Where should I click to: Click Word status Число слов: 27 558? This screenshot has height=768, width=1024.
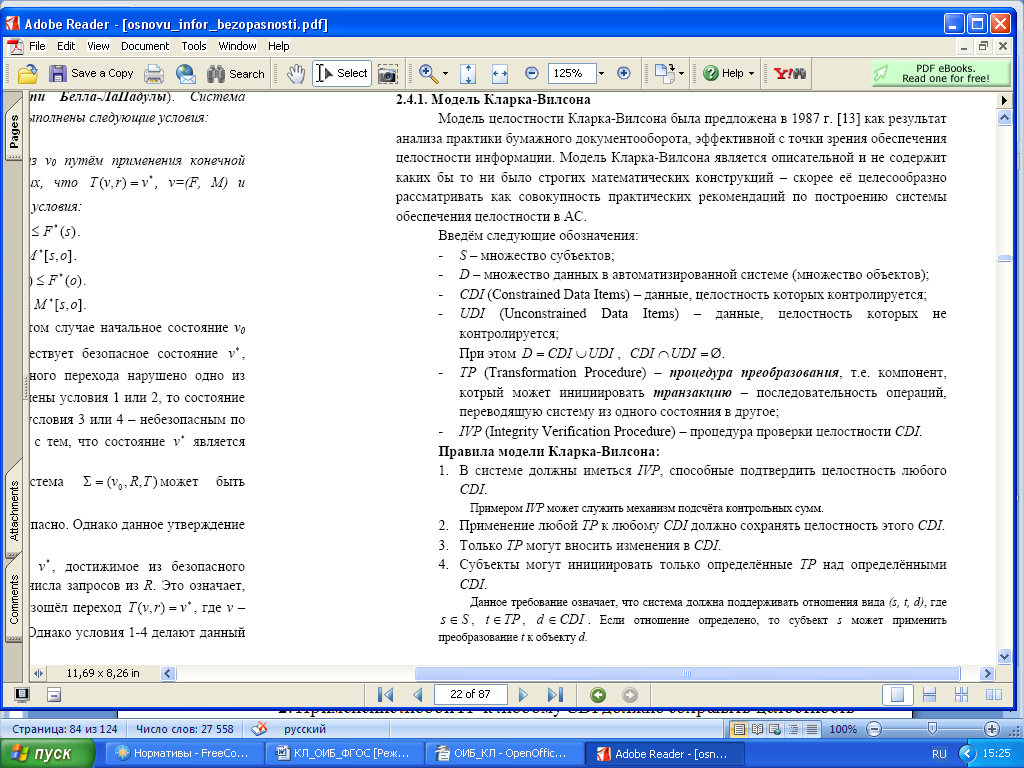point(185,729)
